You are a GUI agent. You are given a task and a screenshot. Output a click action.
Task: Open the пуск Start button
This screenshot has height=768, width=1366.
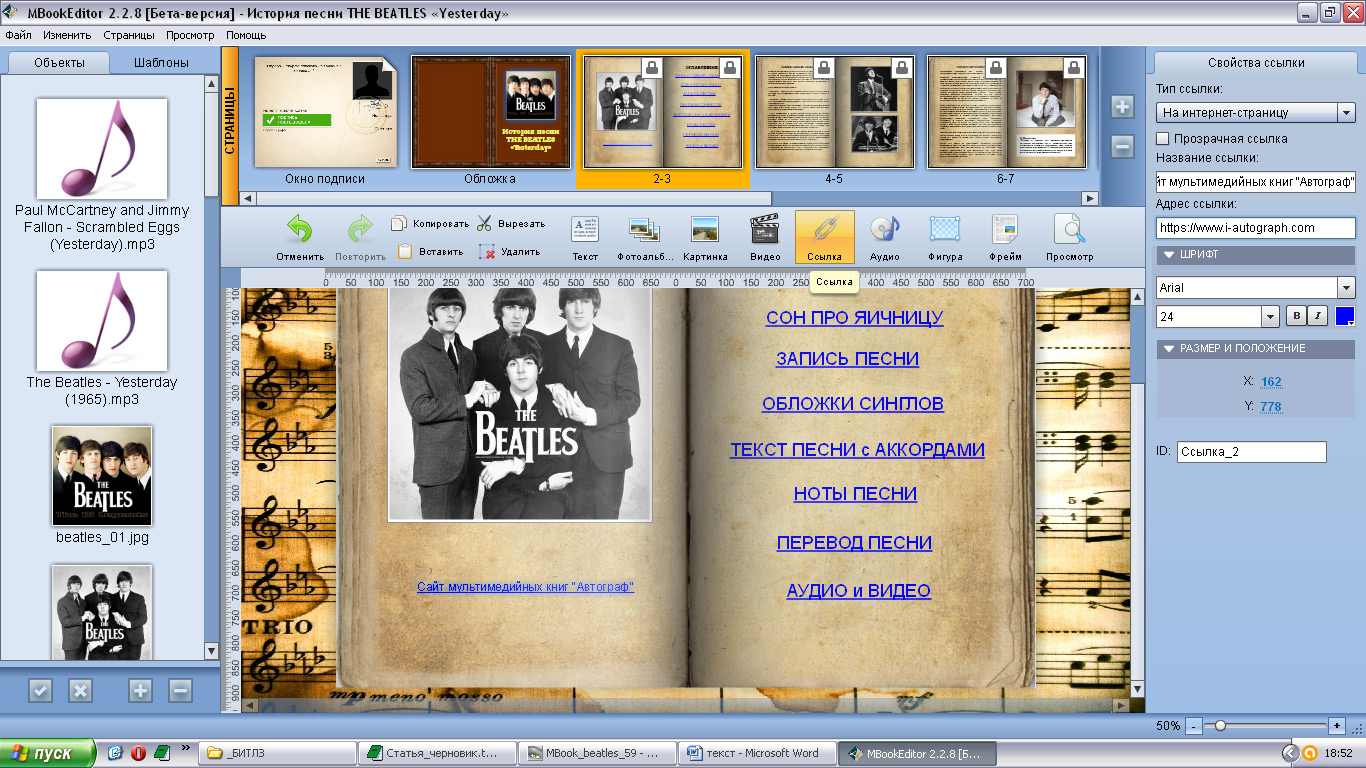tap(47, 753)
